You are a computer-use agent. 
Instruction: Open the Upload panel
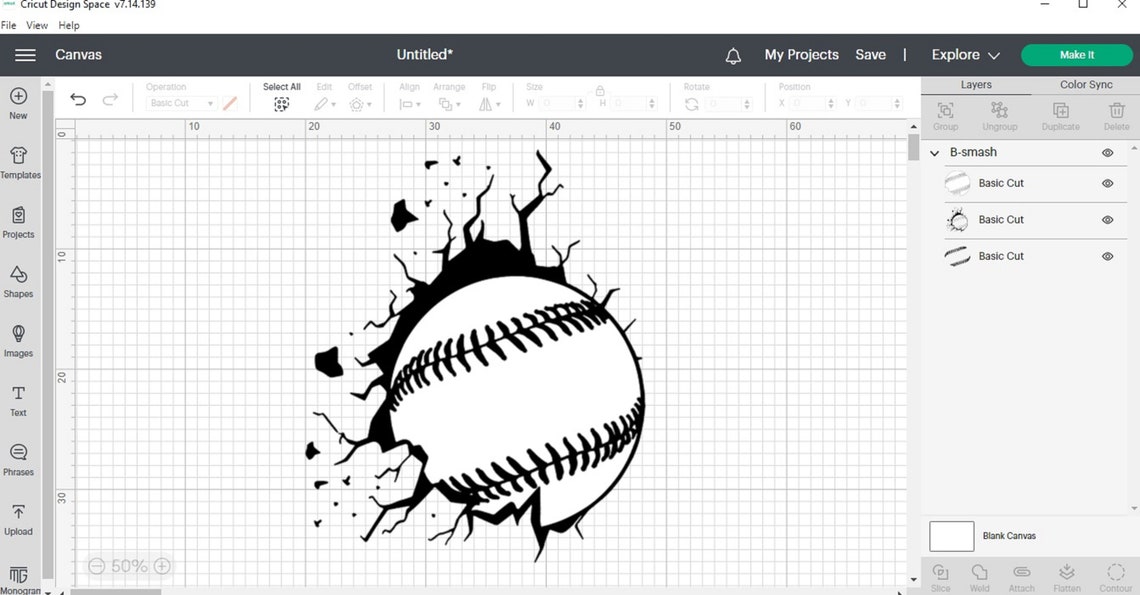pos(19,518)
